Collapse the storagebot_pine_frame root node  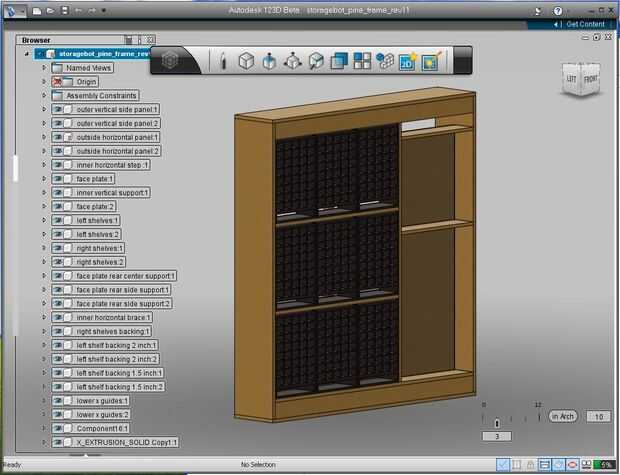click(26, 54)
